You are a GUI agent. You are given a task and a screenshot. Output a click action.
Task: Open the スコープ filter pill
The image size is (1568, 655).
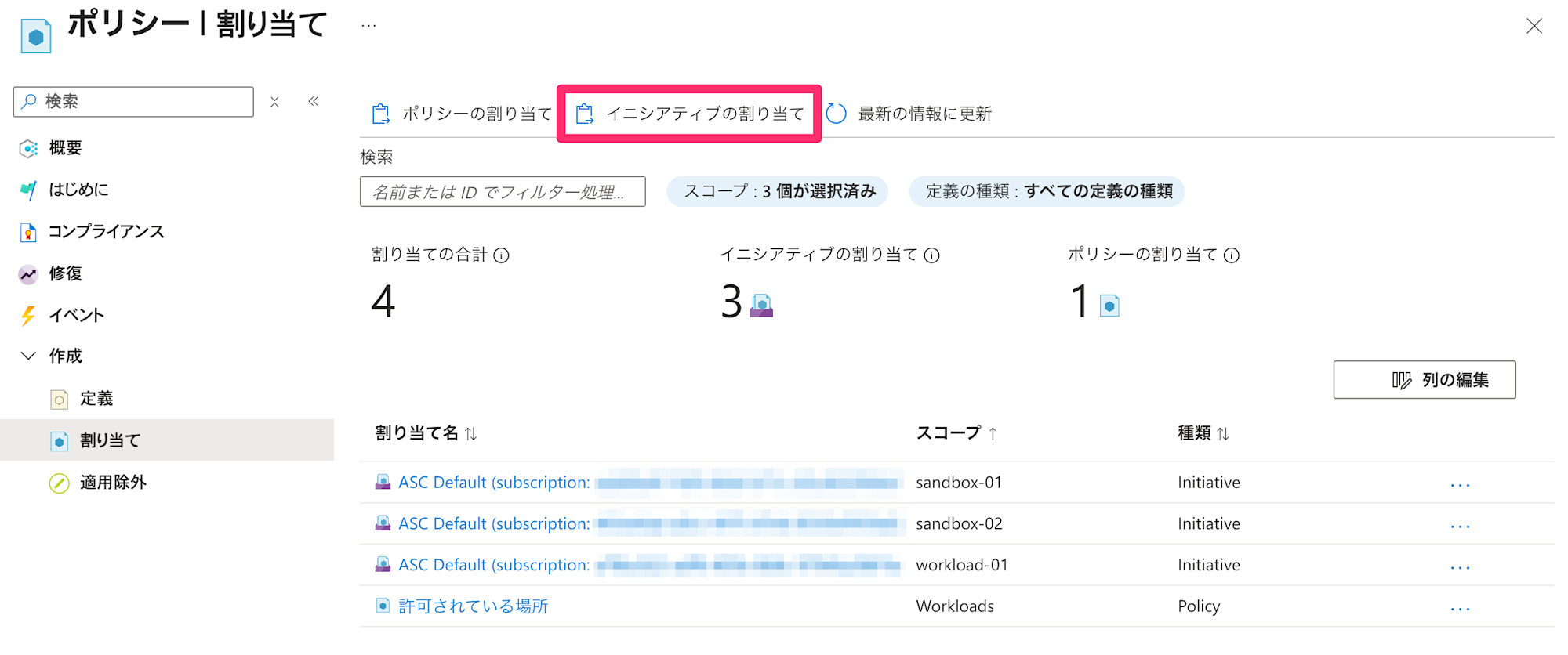click(777, 191)
